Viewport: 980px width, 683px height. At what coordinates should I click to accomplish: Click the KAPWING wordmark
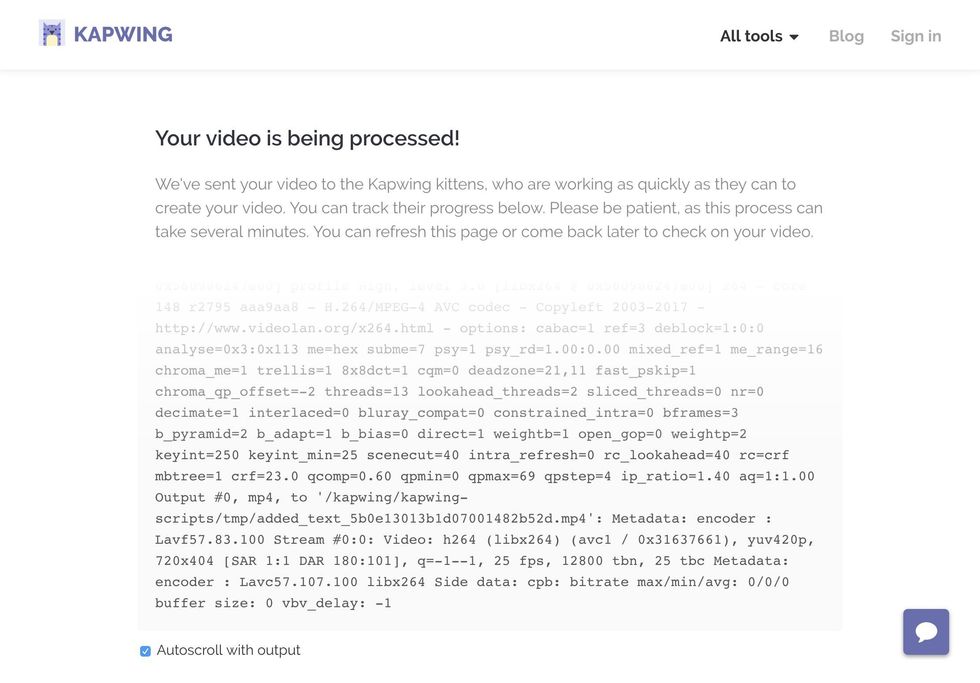click(123, 35)
